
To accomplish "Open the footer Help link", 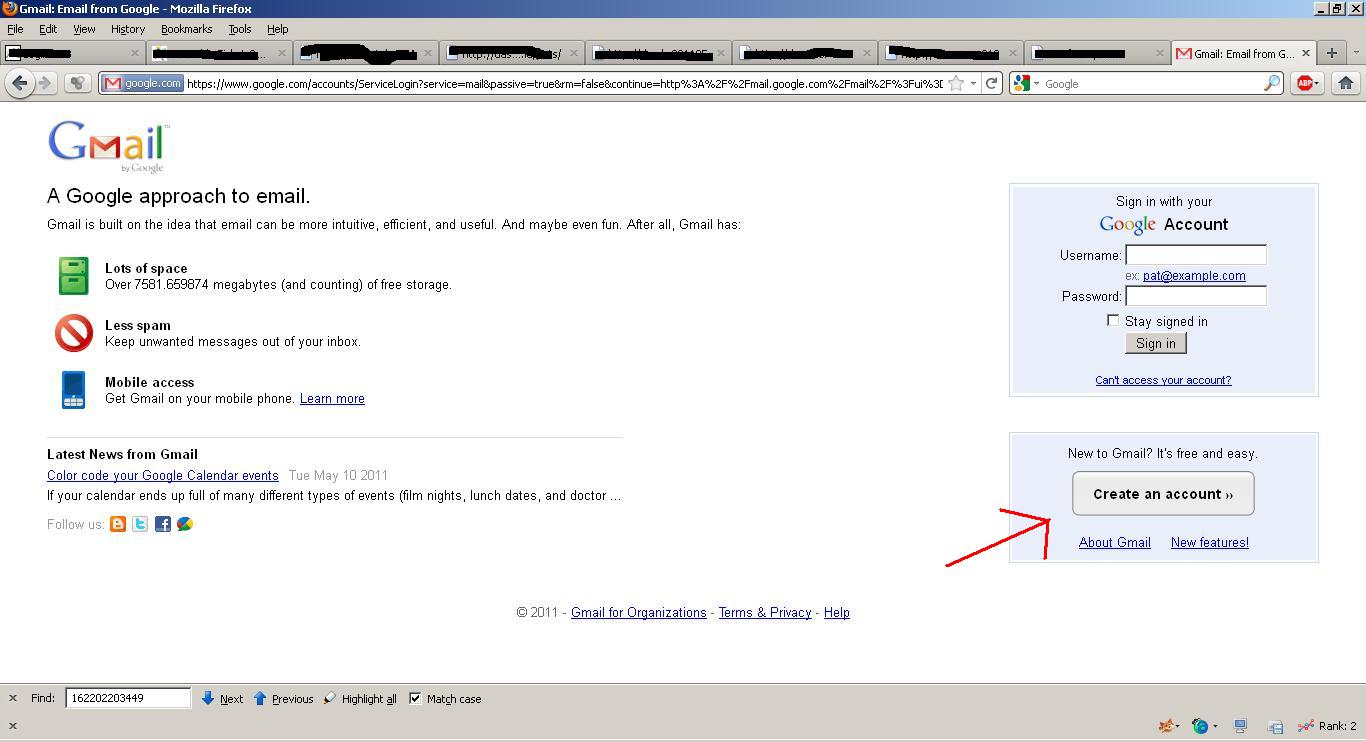I will pyautogui.click(x=837, y=612).
